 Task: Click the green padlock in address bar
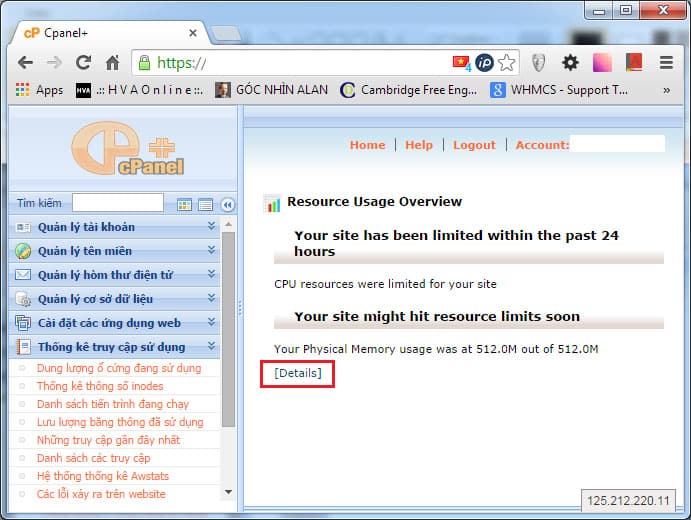pyautogui.click(x=144, y=63)
